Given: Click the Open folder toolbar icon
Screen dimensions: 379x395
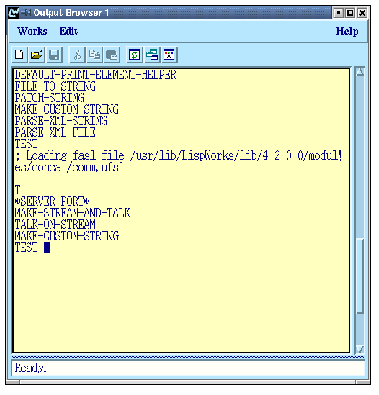Looking at the screenshot, I should pyautogui.click(x=37, y=55).
